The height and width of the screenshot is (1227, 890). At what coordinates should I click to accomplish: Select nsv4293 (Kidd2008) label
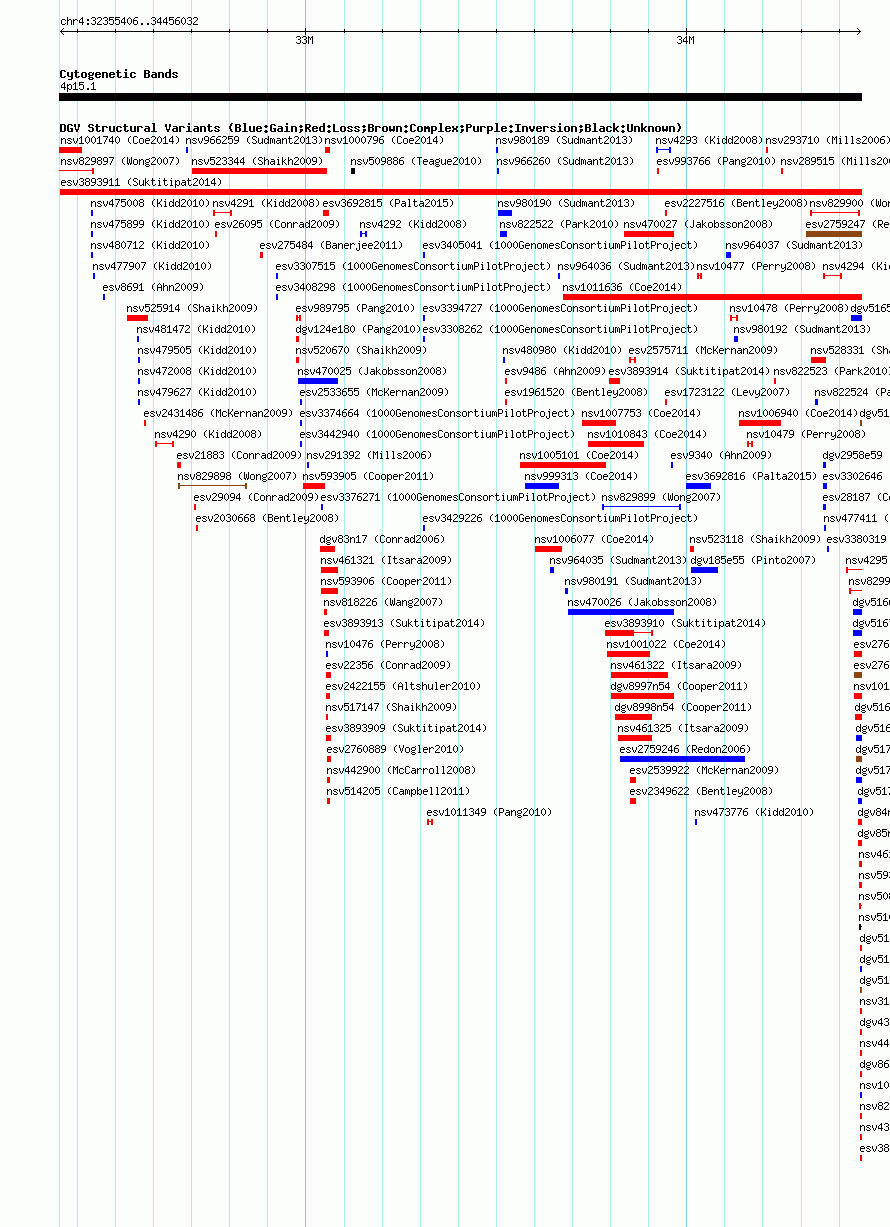(709, 141)
